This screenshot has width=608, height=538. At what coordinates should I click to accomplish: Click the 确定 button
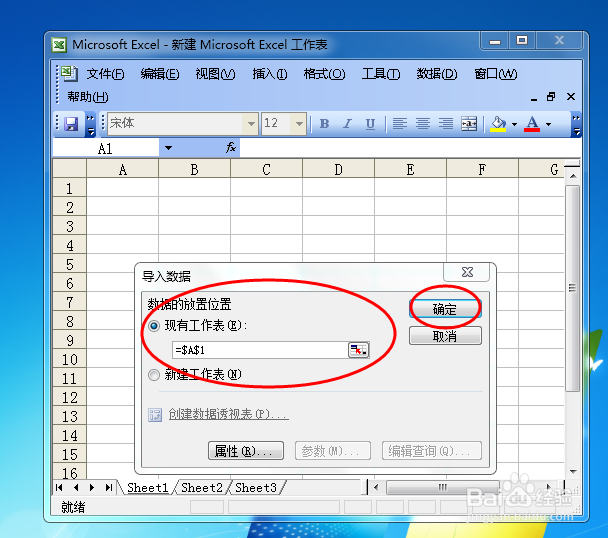click(x=445, y=309)
